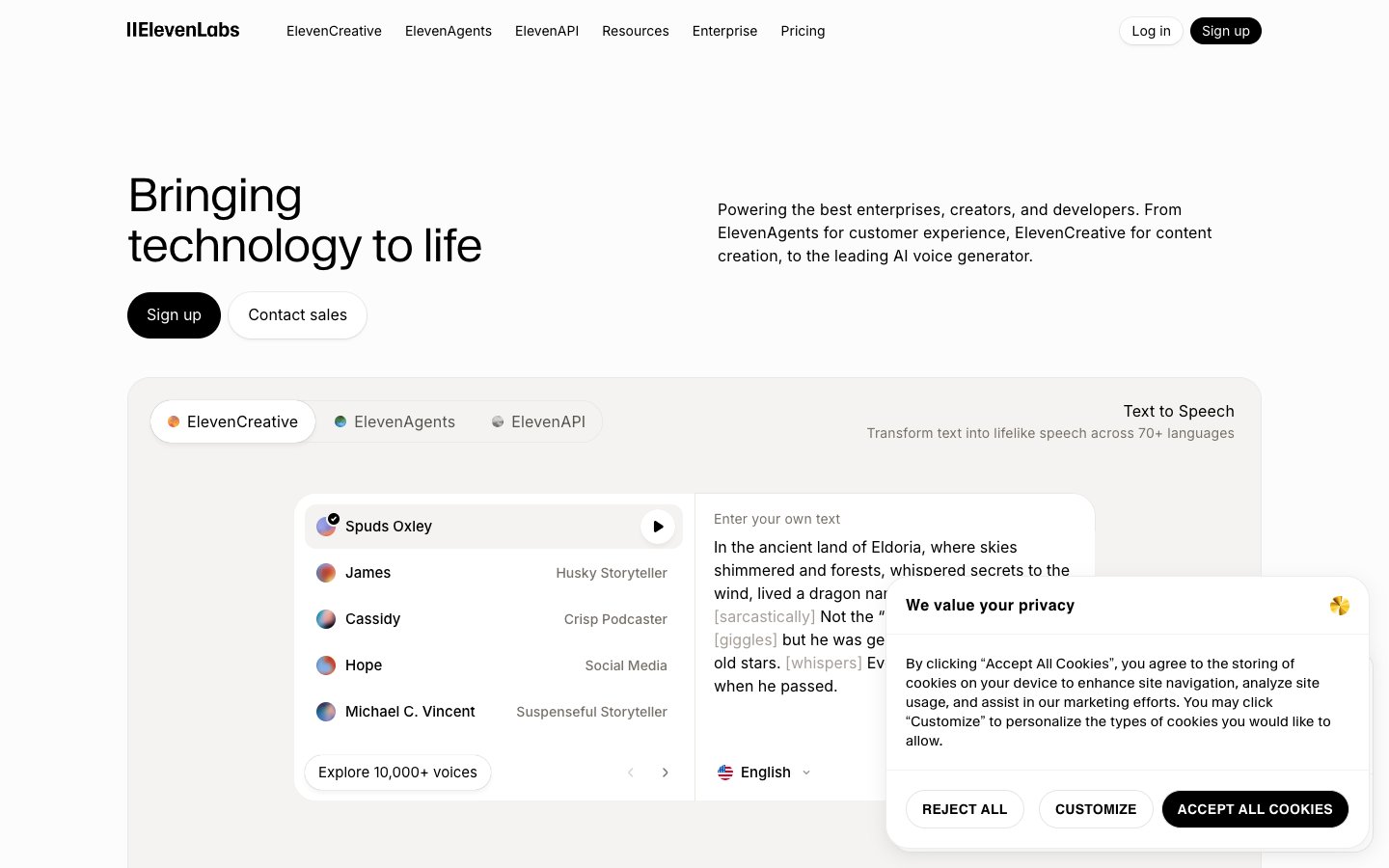Click the James voice avatar
This screenshot has width=1389, height=868.
pos(326,573)
